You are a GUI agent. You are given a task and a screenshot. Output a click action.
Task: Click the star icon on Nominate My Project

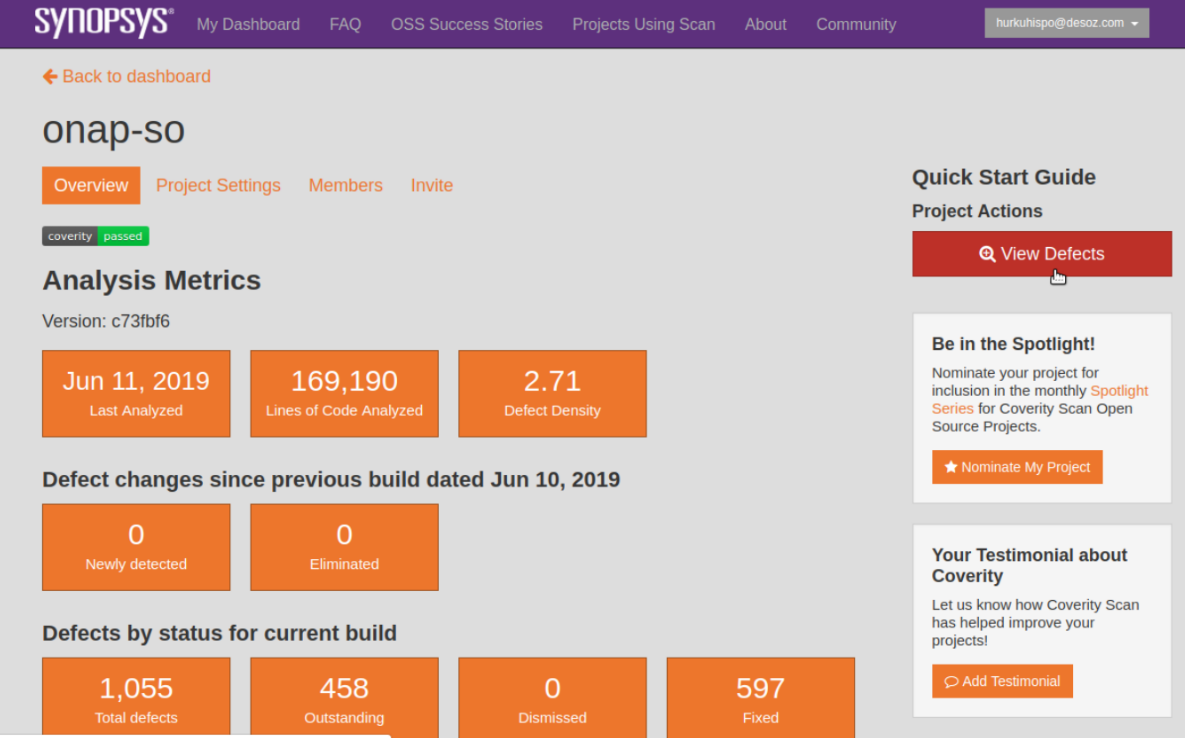point(951,467)
